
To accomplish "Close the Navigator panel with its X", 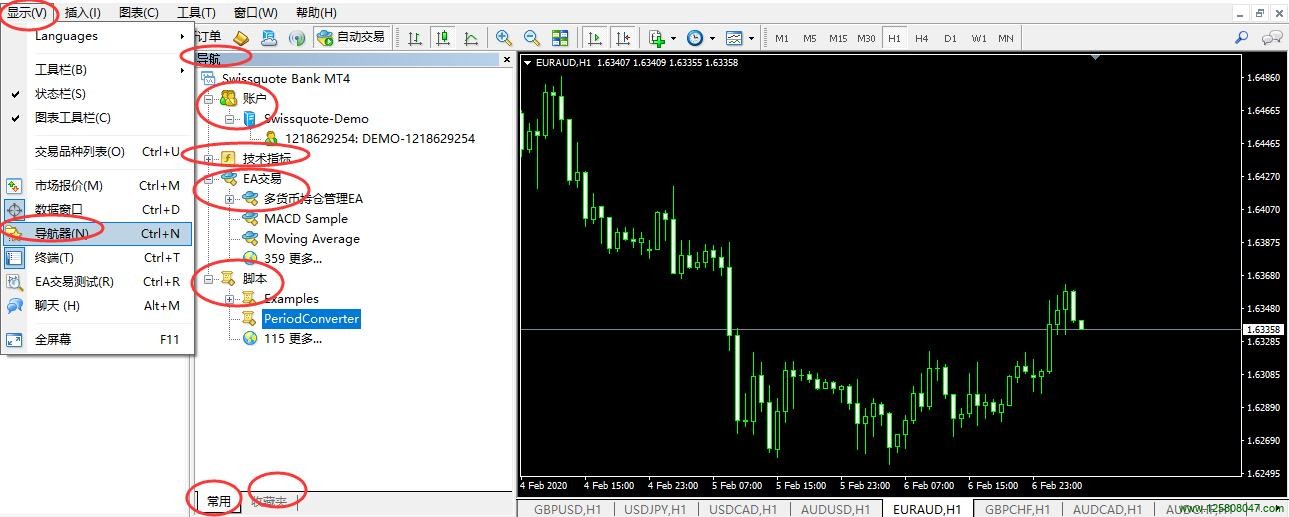I will tap(506, 59).
